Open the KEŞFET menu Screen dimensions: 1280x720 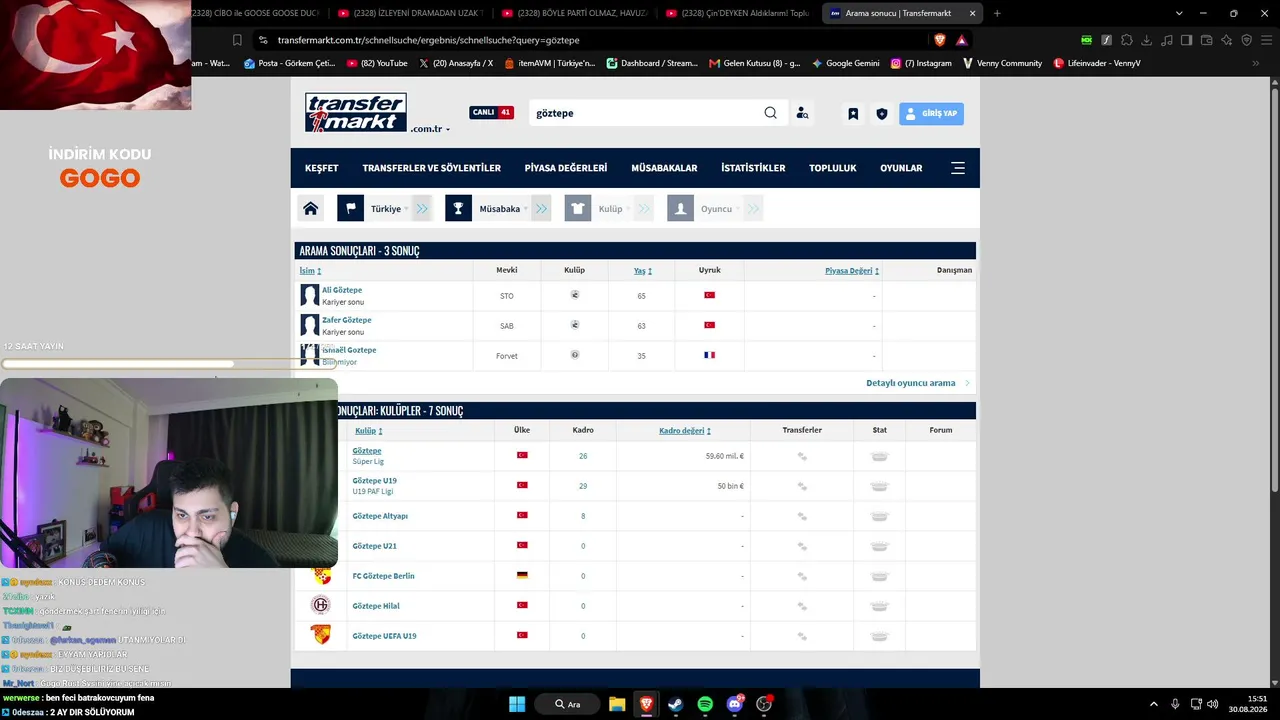click(322, 168)
